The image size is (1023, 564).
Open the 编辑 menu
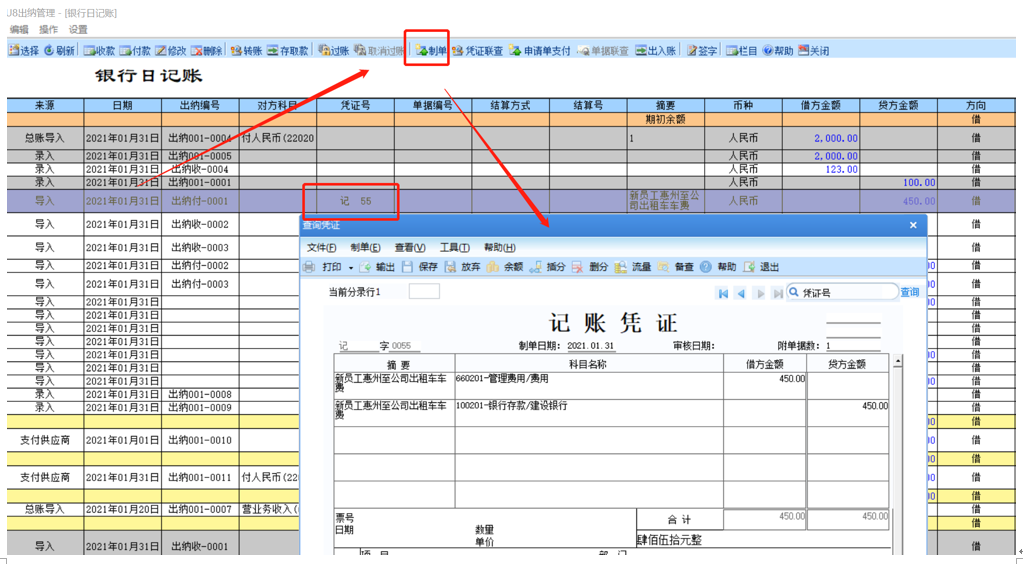click(19, 29)
